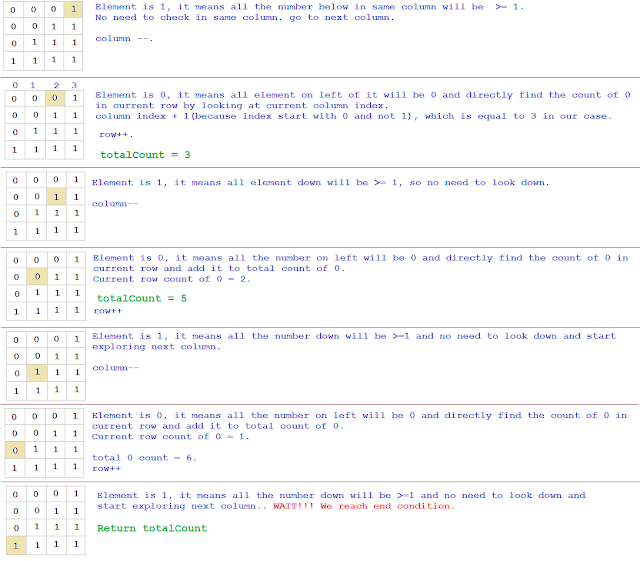The image size is (640, 561).
Task: Click 'row++' line below 'total 0 count = 6.'
Action: tap(107, 469)
